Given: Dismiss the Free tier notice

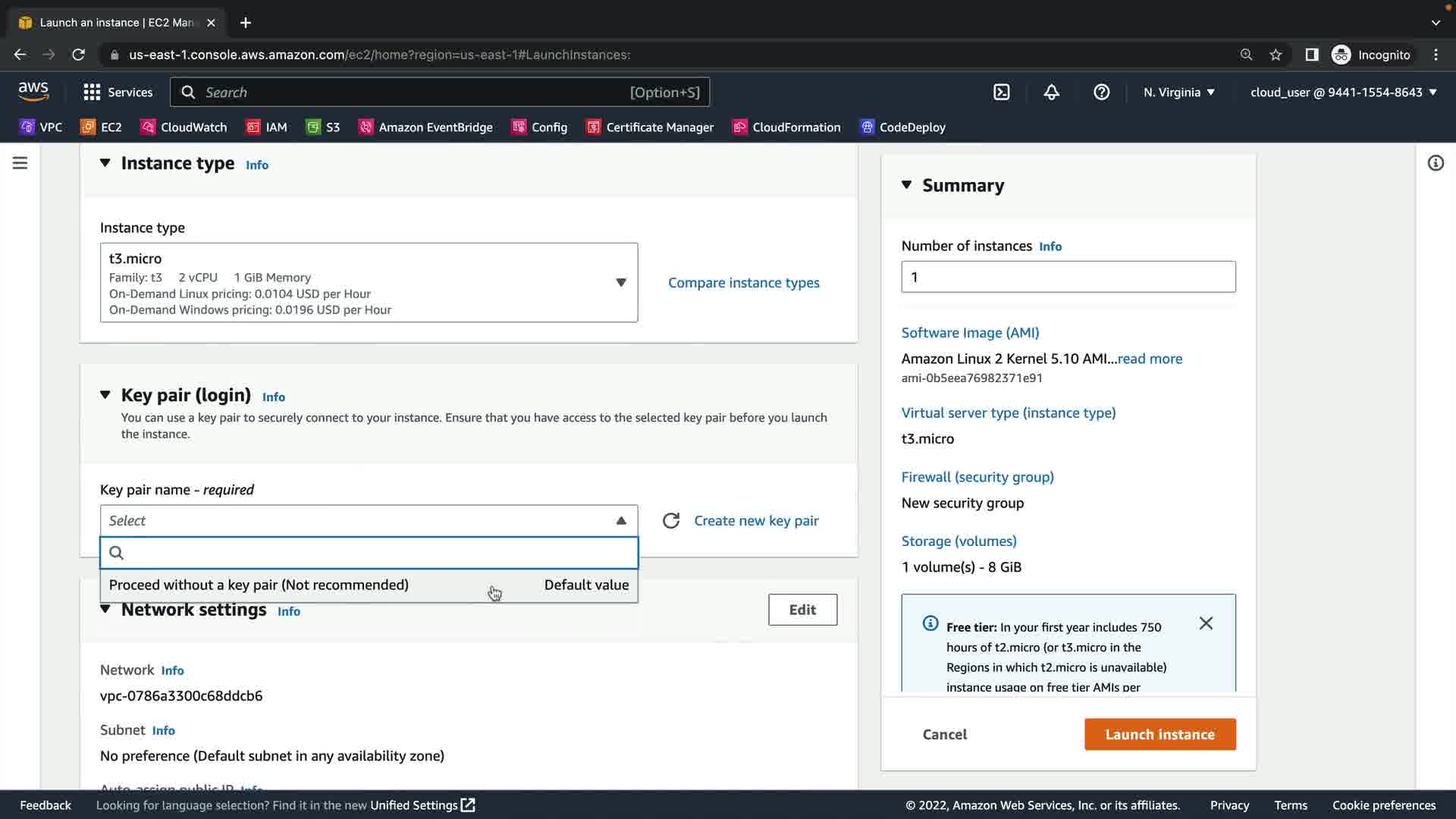Looking at the screenshot, I should pyautogui.click(x=1206, y=623).
